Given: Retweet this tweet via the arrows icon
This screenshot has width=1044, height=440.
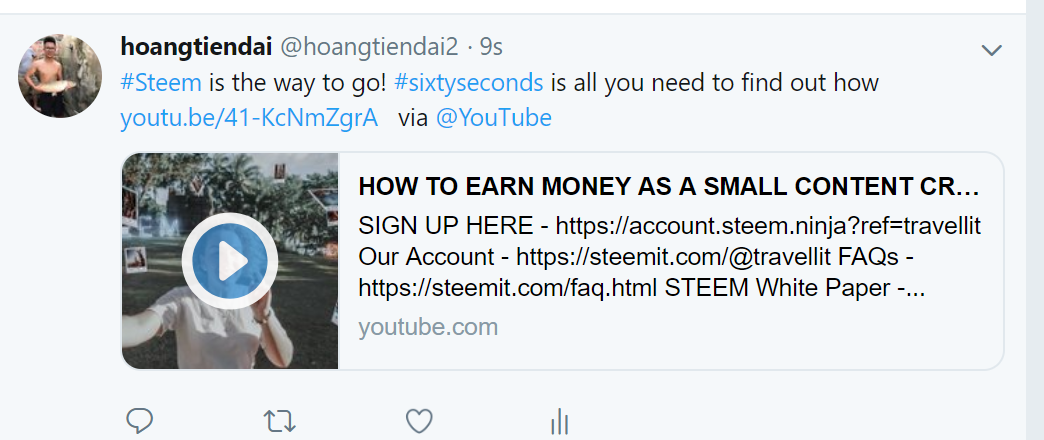Looking at the screenshot, I should point(279,421).
